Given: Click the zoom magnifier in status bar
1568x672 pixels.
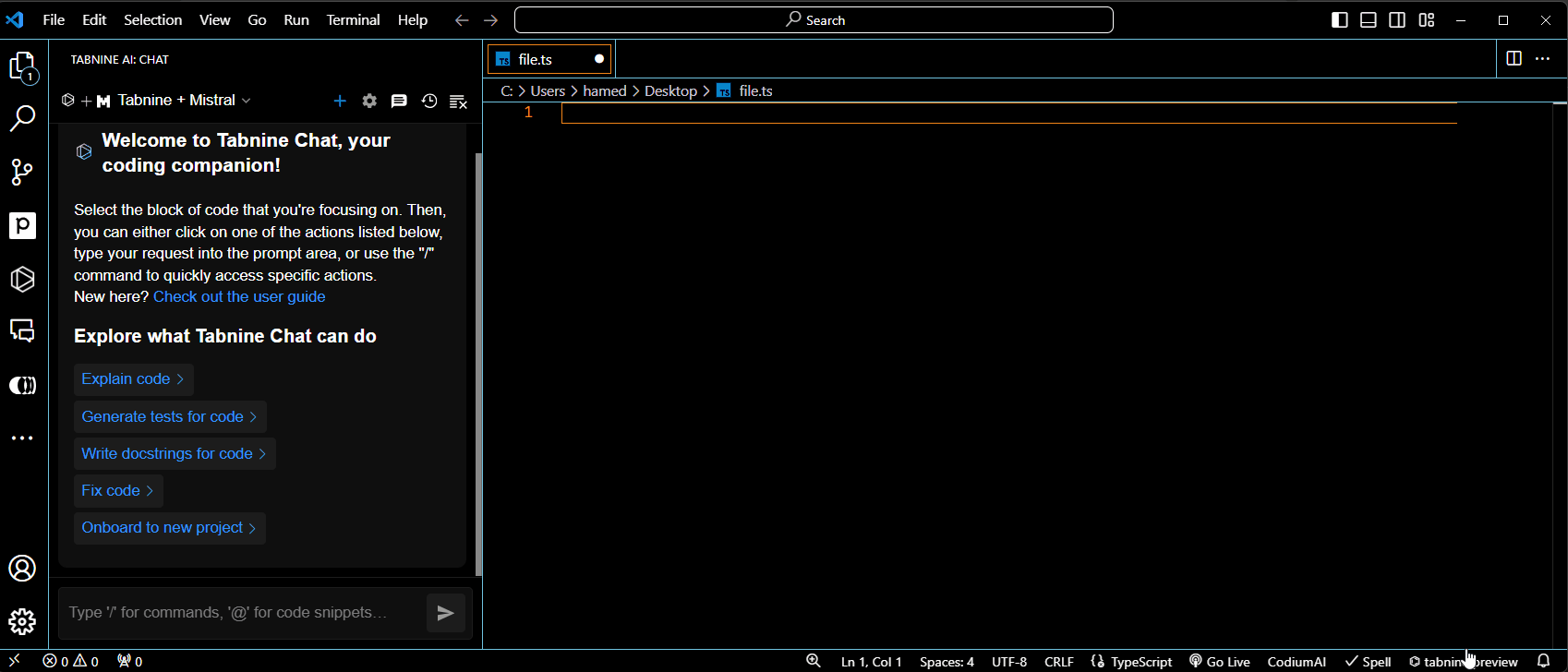Looking at the screenshot, I should click(814, 661).
